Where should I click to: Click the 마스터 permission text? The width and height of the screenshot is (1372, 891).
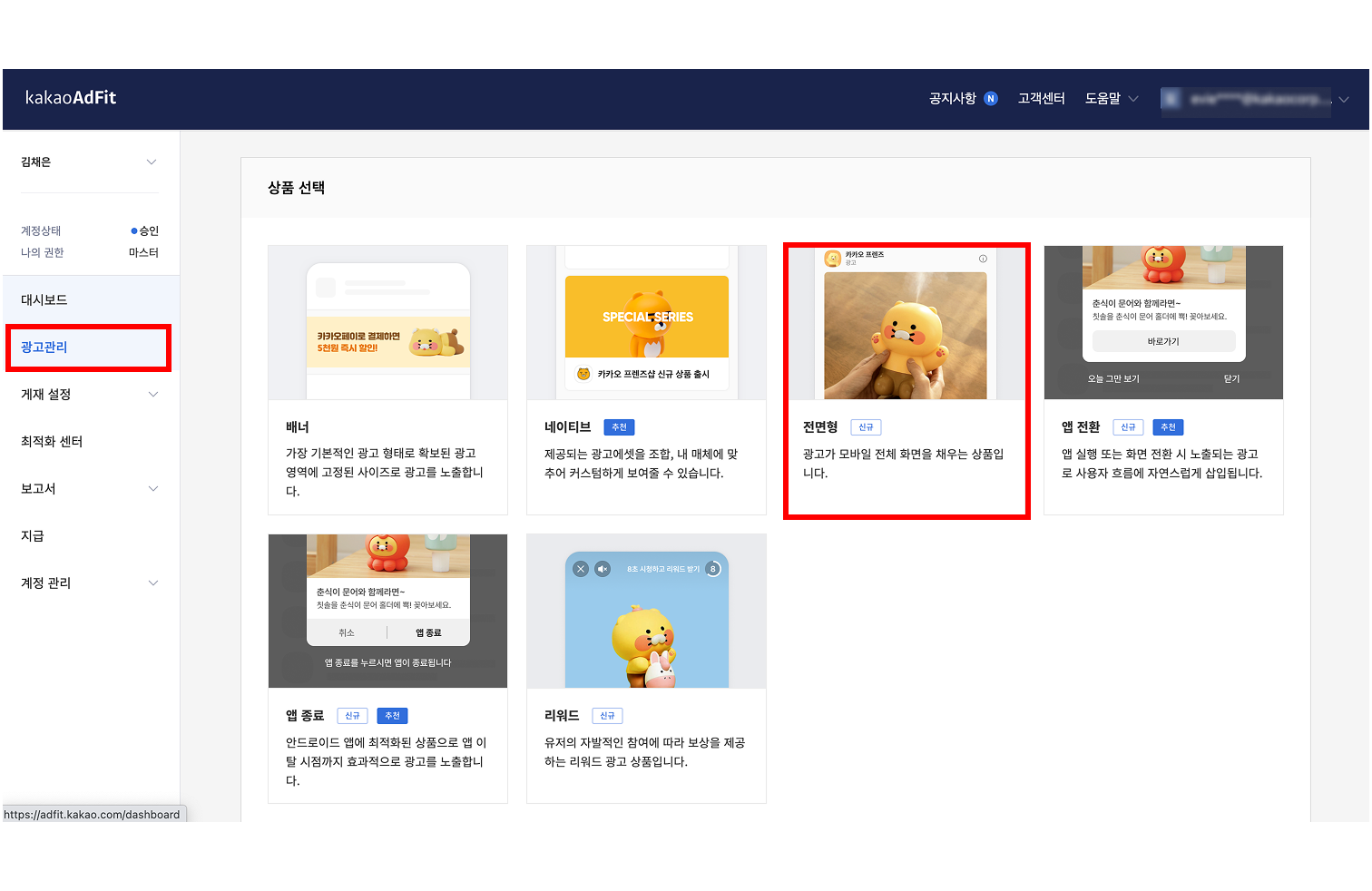(x=143, y=252)
